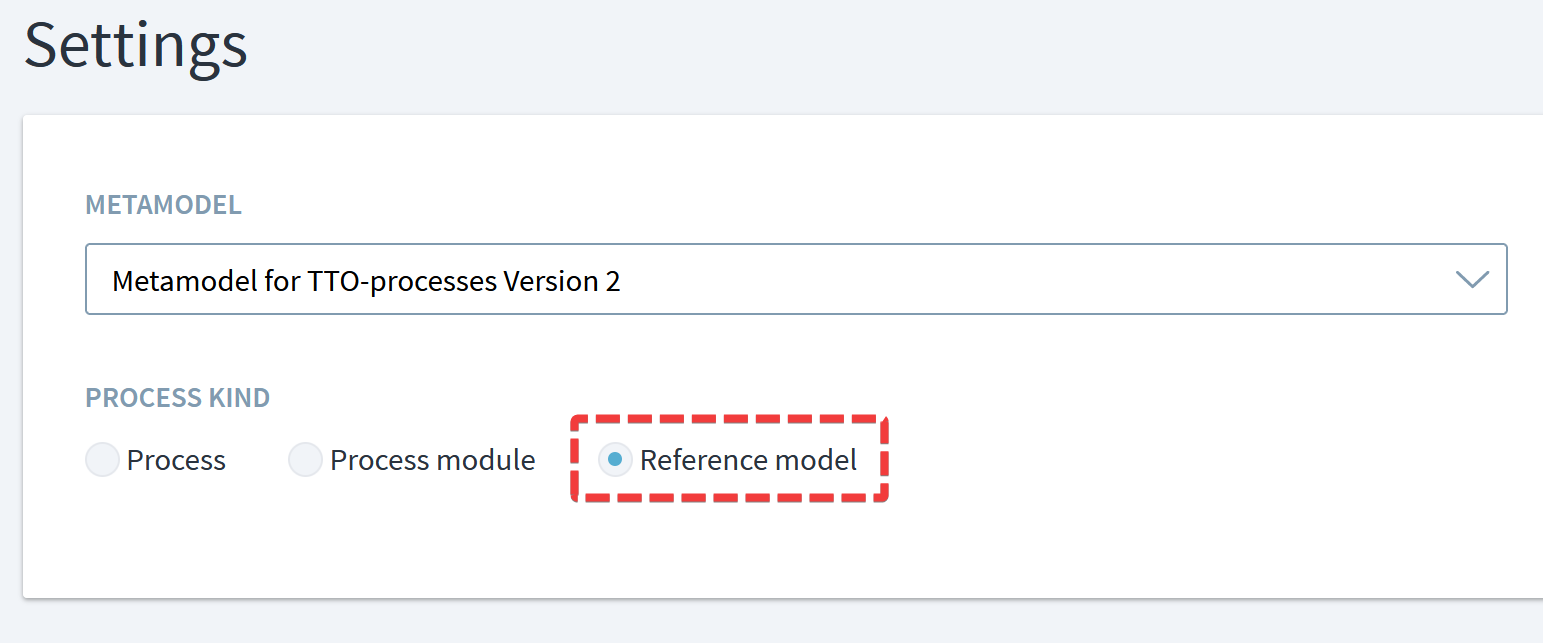The height and width of the screenshot is (643, 1543).
Task: Click the "Process" option label text
Action: click(x=176, y=460)
